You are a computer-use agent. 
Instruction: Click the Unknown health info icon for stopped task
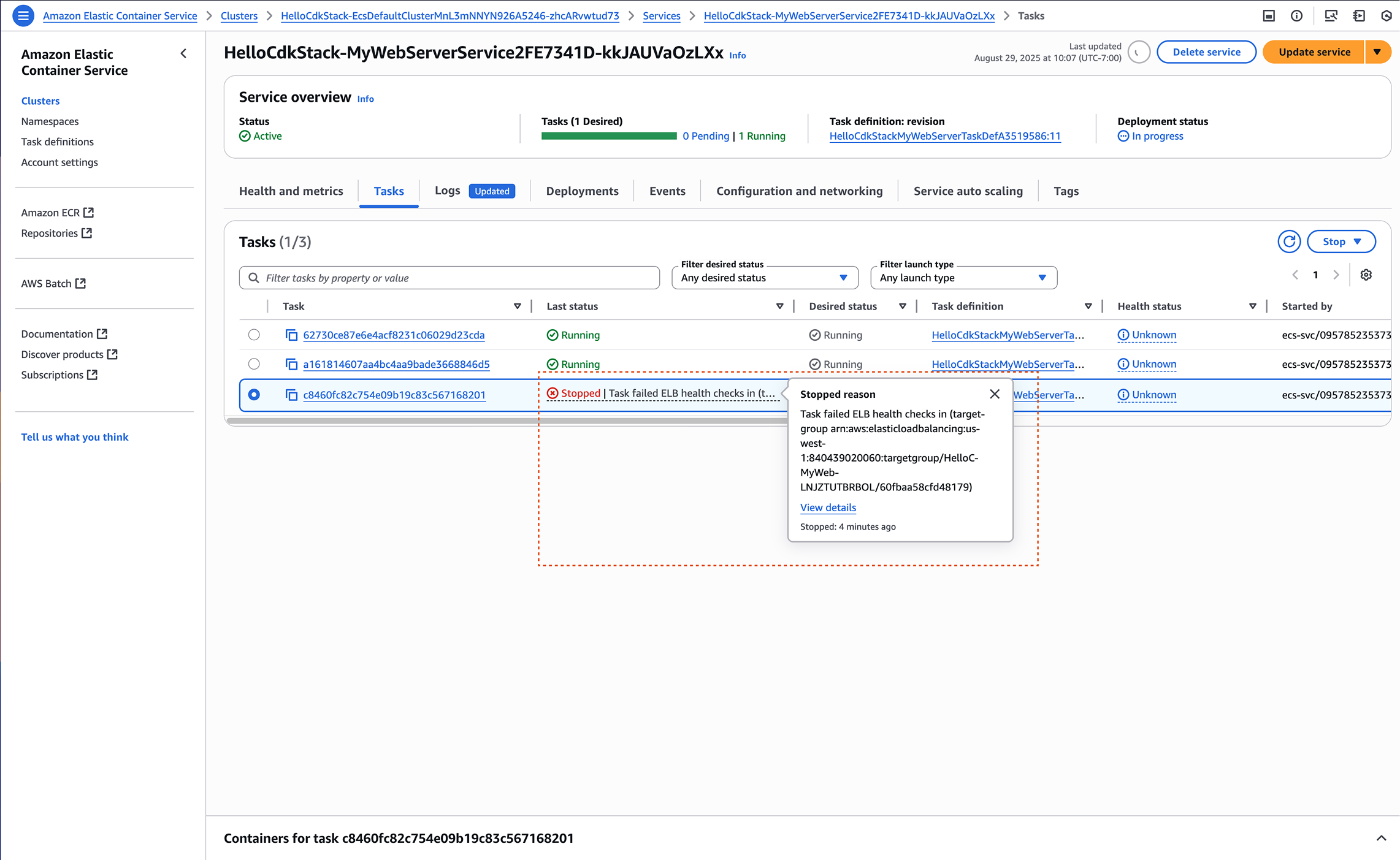(x=1123, y=395)
